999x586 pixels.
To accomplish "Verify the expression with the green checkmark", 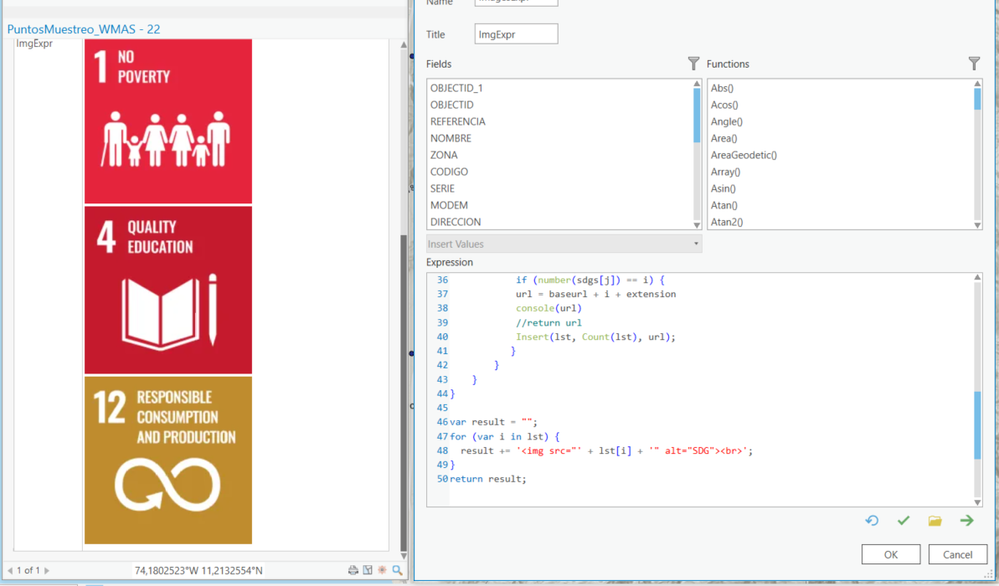I will tap(903, 521).
